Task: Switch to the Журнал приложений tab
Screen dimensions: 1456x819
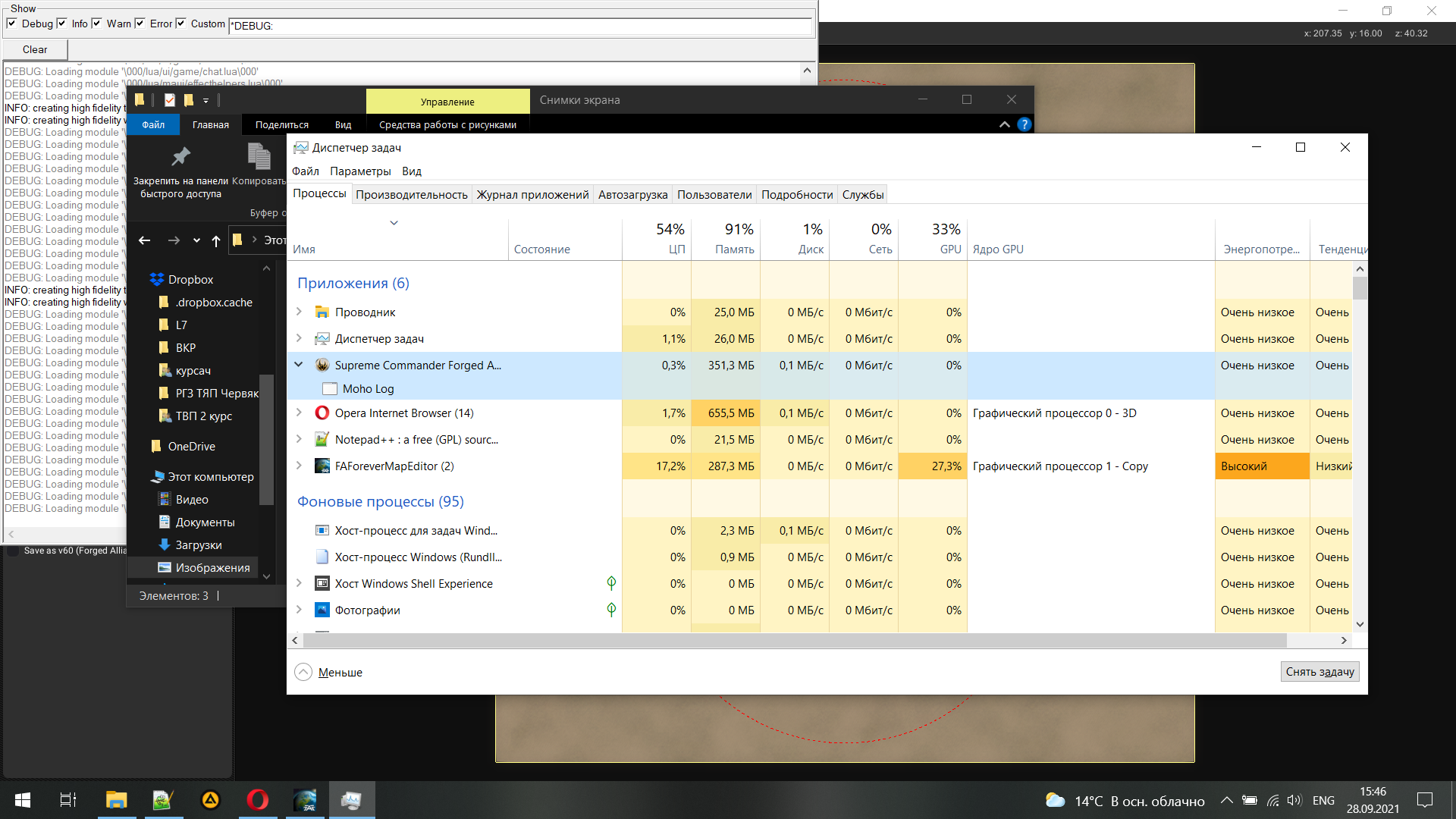Action: pyautogui.click(x=532, y=194)
